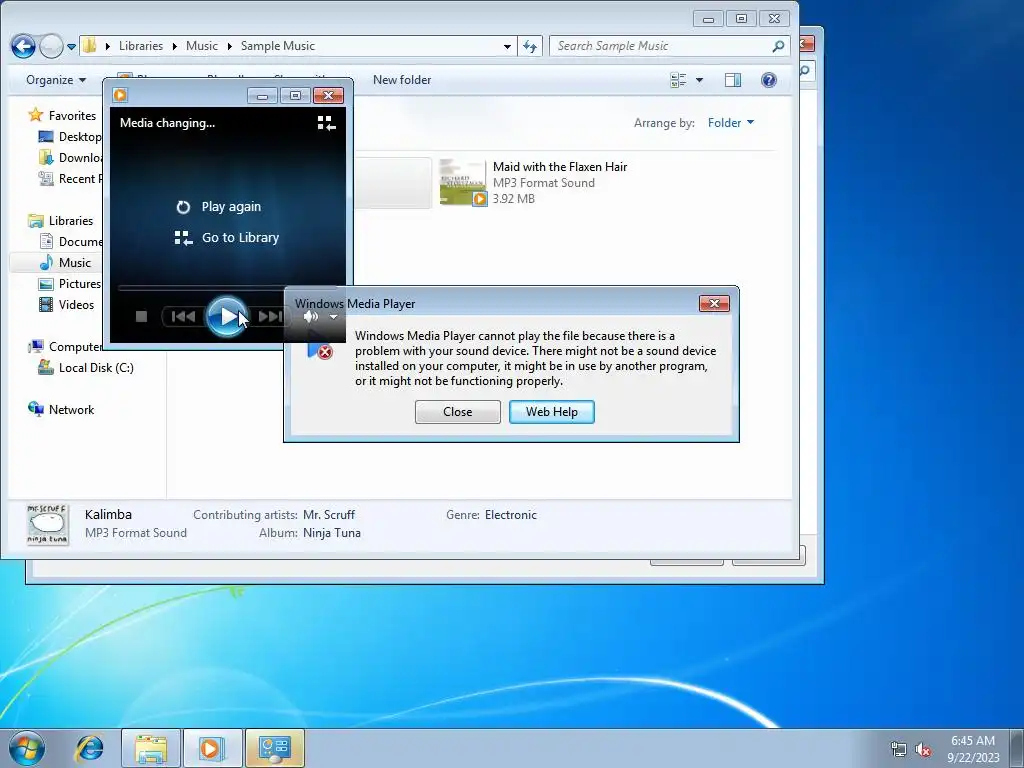The width and height of the screenshot is (1024, 768).
Task: Click Maid with the Flaxen Hair thumbnail
Action: pos(462,182)
